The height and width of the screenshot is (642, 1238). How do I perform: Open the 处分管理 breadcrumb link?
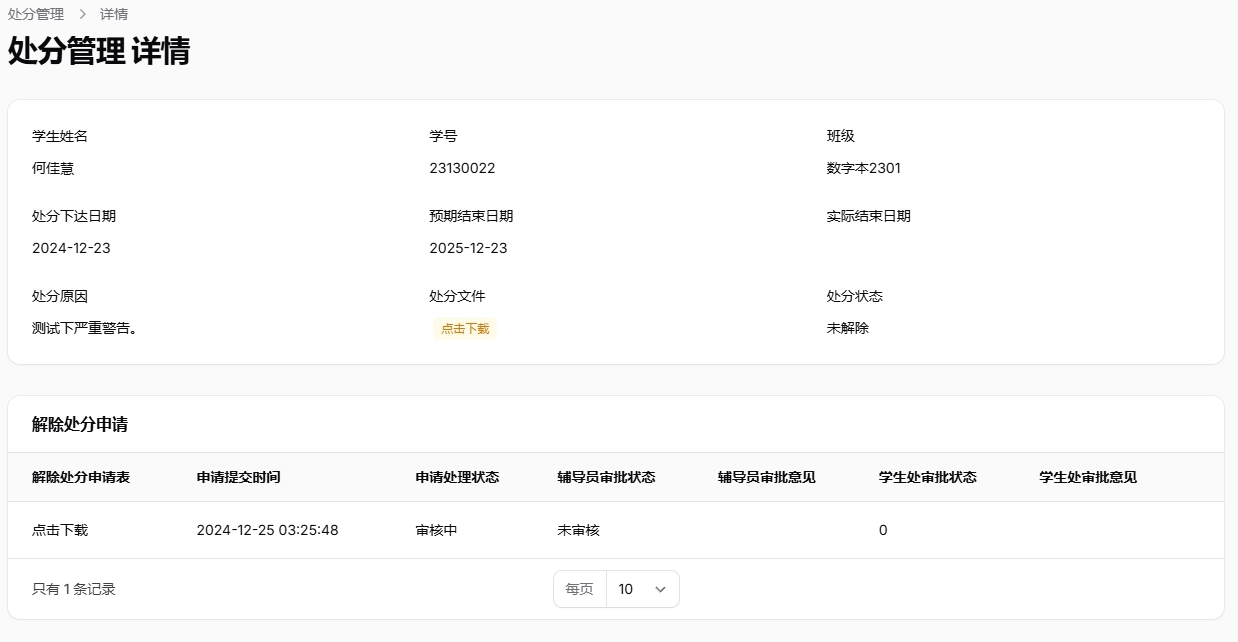(x=35, y=14)
